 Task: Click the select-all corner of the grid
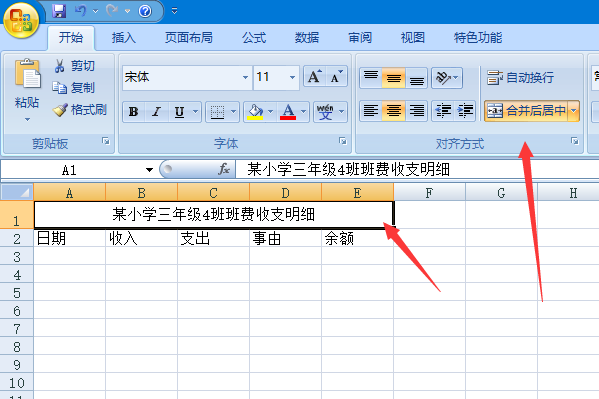click(17, 192)
